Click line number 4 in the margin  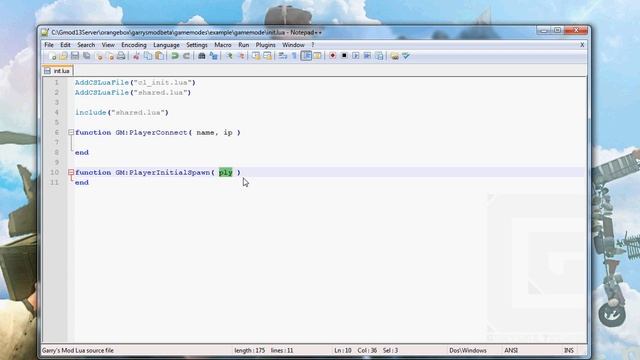click(56, 112)
